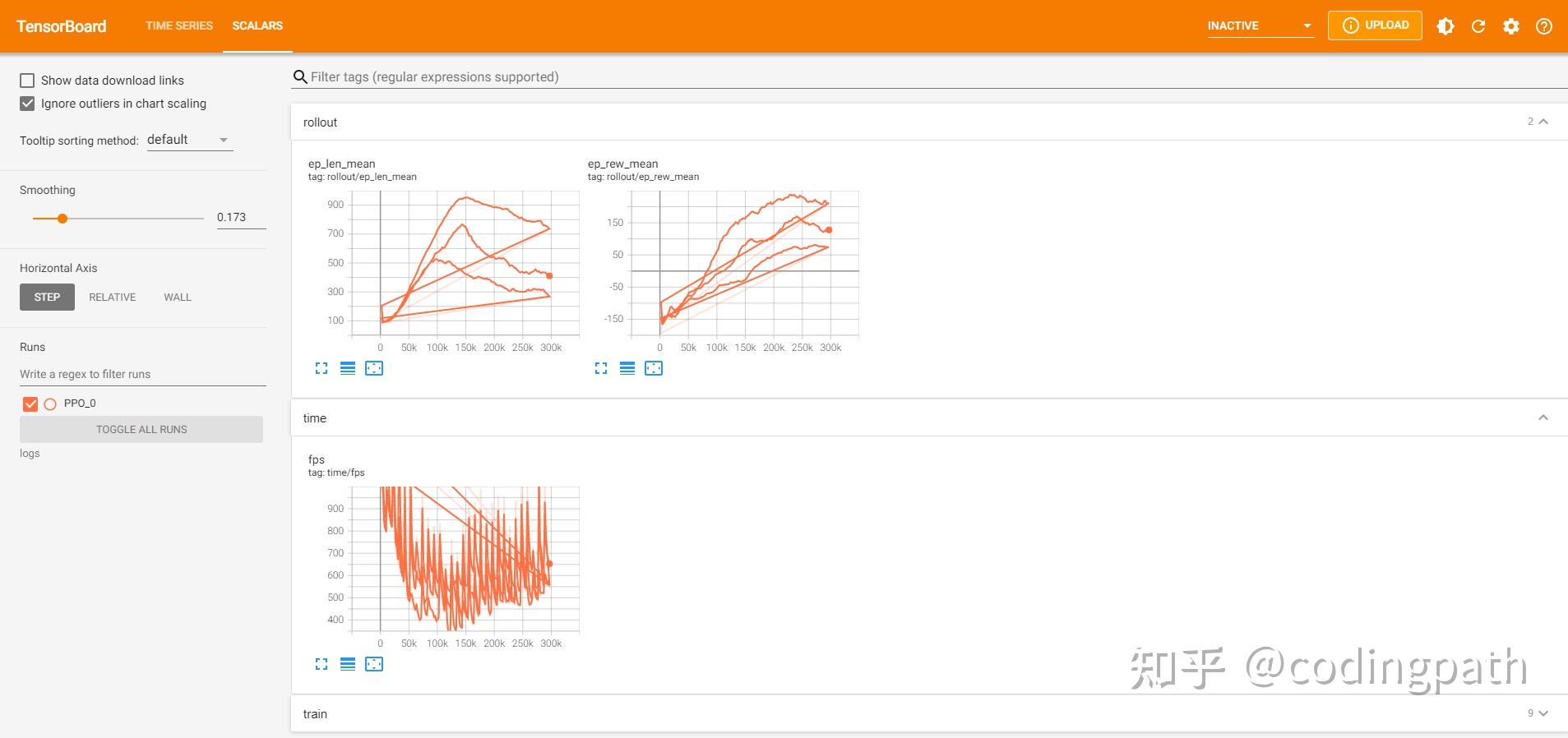The image size is (1568, 738).
Task: Open Tooltip sorting method dropdown
Action: (x=190, y=140)
